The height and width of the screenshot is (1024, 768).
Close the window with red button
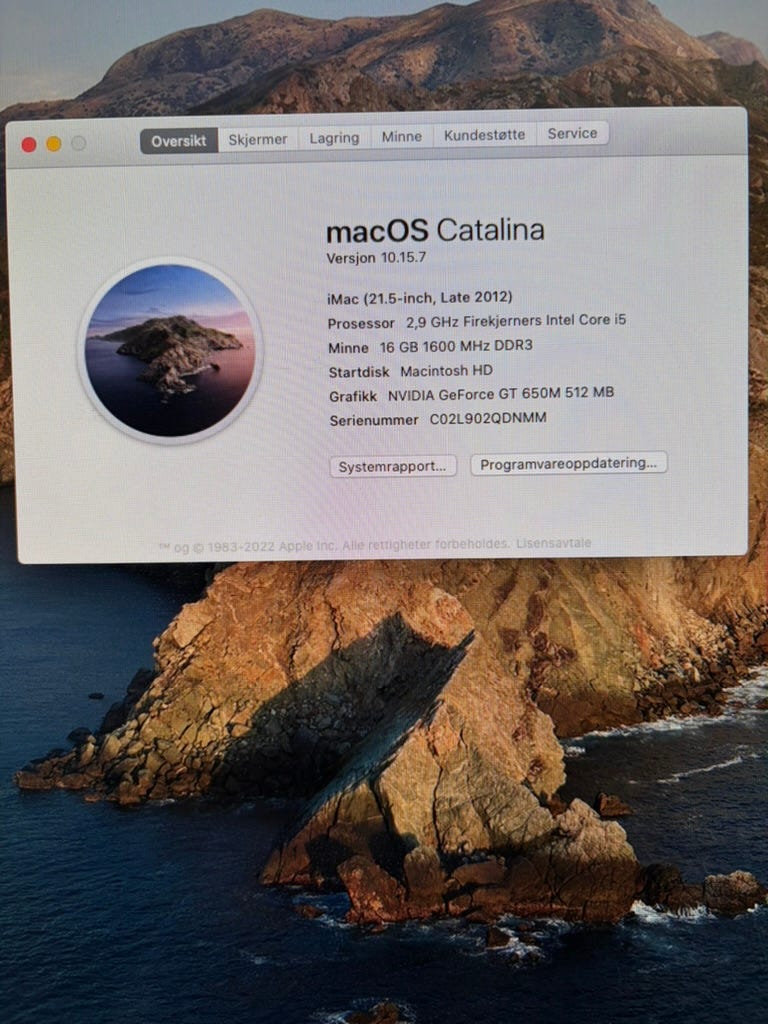(29, 144)
